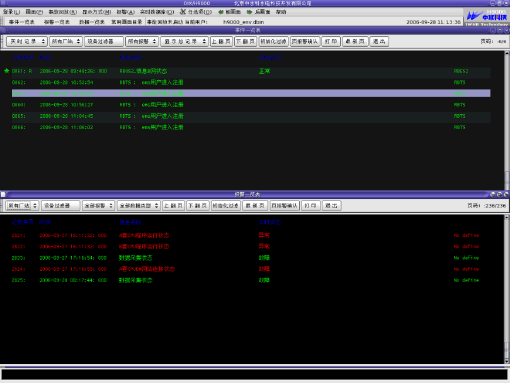Click 上翻页 in the event list toolbar
Image resolution: width=510 pixels, height=383 pixels.
221,41
